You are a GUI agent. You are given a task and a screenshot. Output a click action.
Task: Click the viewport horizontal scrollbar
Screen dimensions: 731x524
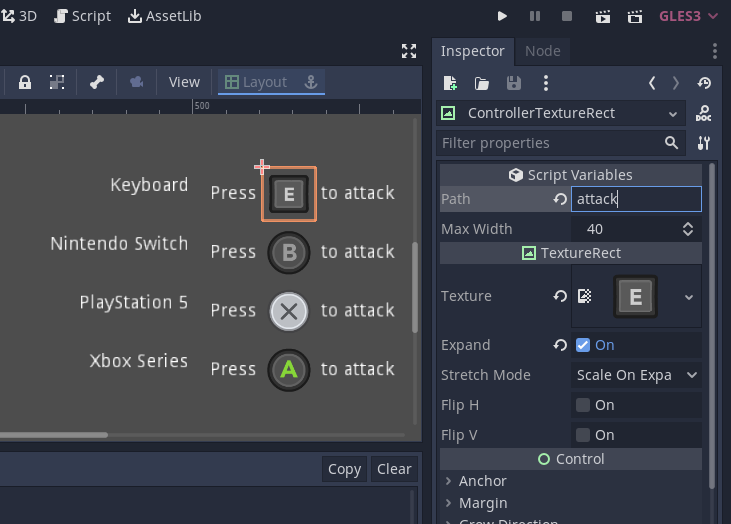[x=54, y=435]
